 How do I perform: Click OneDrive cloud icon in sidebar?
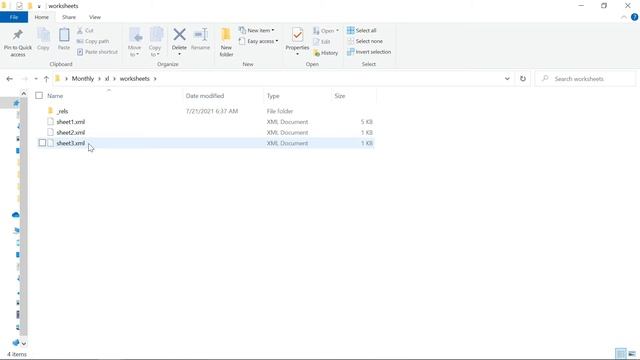pyautogui.click(x=16, y=215)
